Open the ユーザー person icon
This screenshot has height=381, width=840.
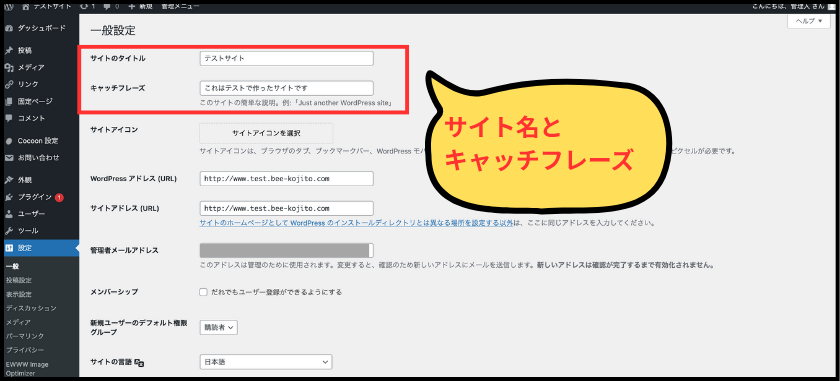tap(9, 214)
